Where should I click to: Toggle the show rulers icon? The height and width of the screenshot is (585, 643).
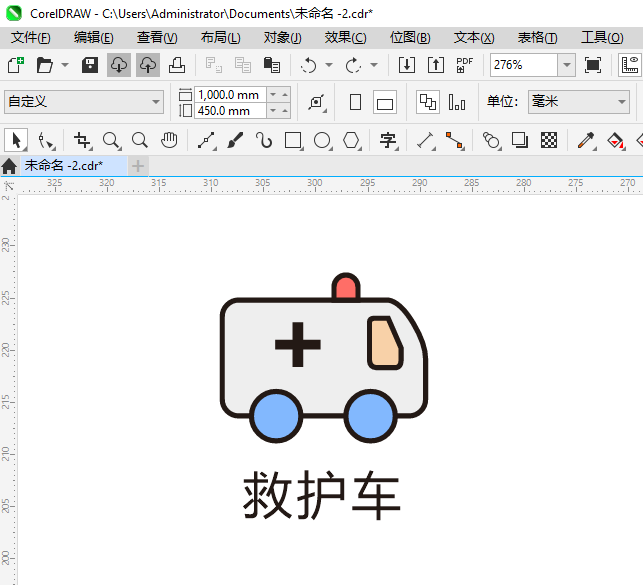click(630, 65)
